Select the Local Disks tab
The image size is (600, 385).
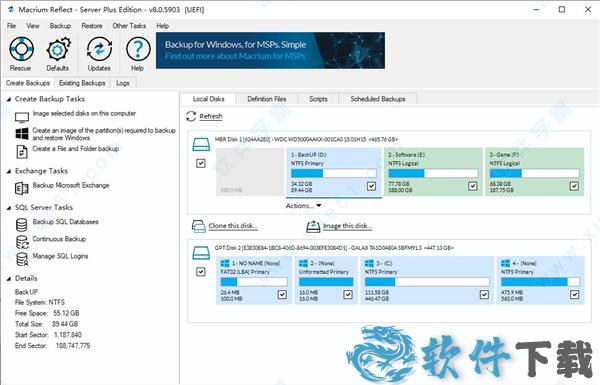tap(209, 99)
